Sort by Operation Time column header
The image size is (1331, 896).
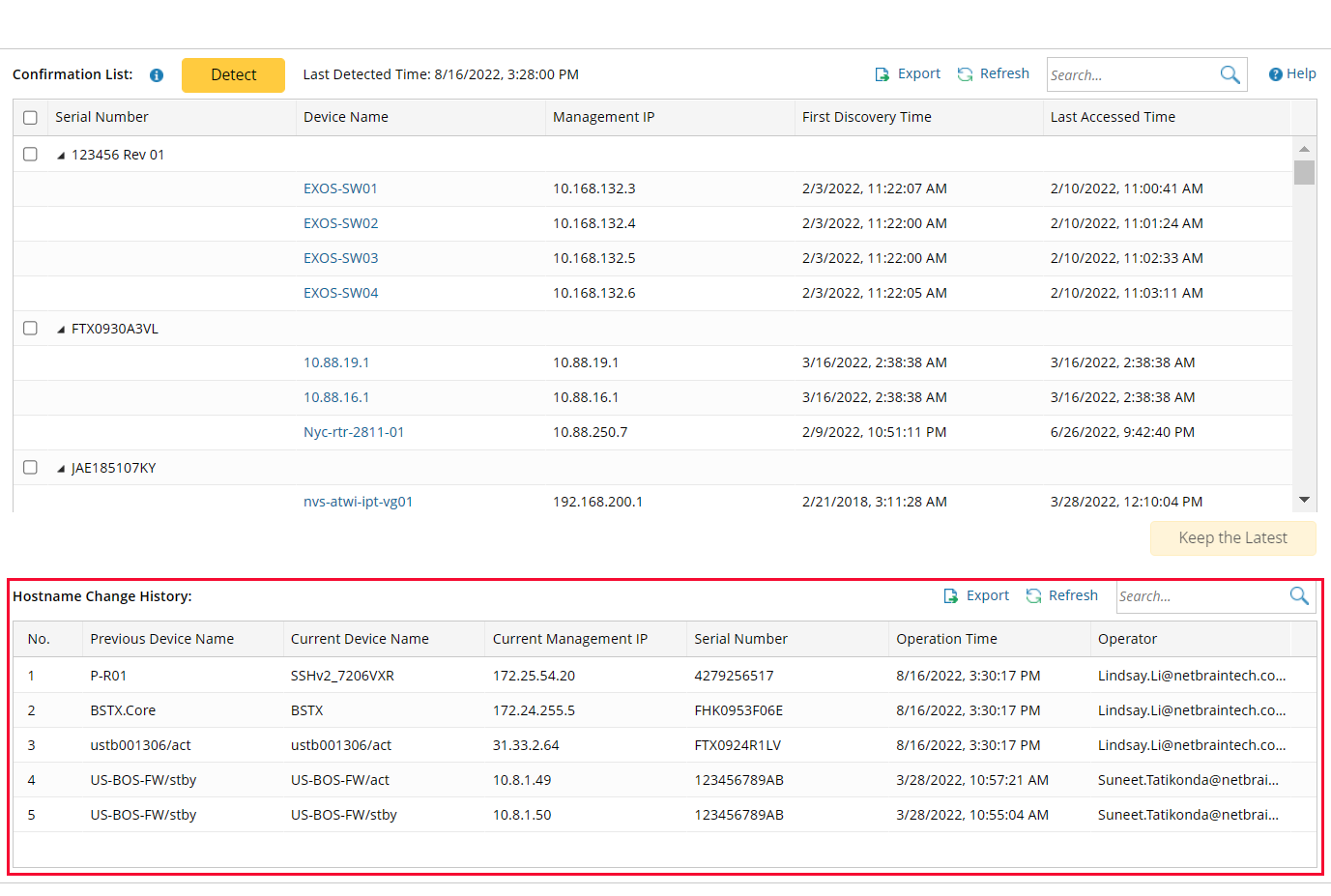click(946, 639)
